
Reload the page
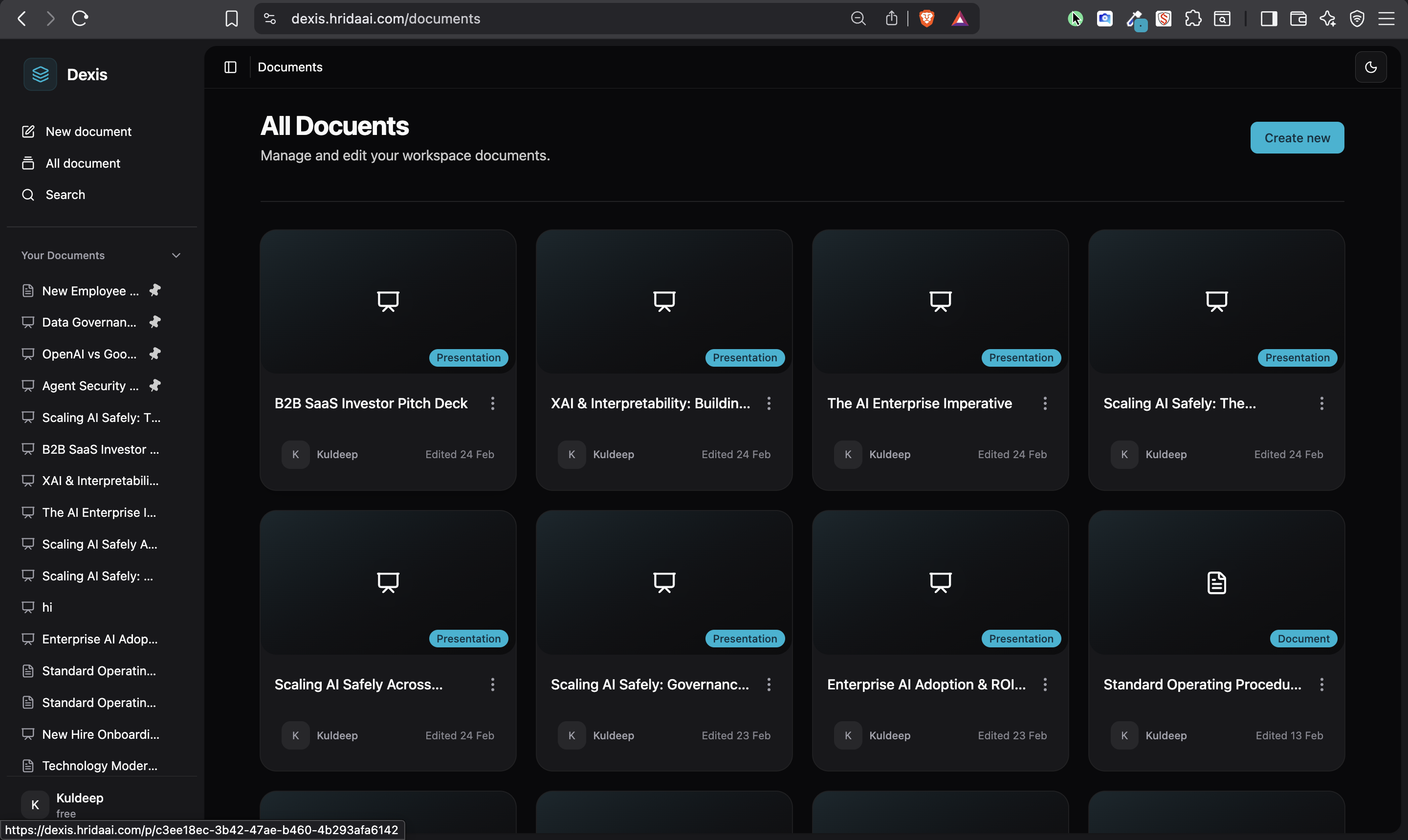80,18
